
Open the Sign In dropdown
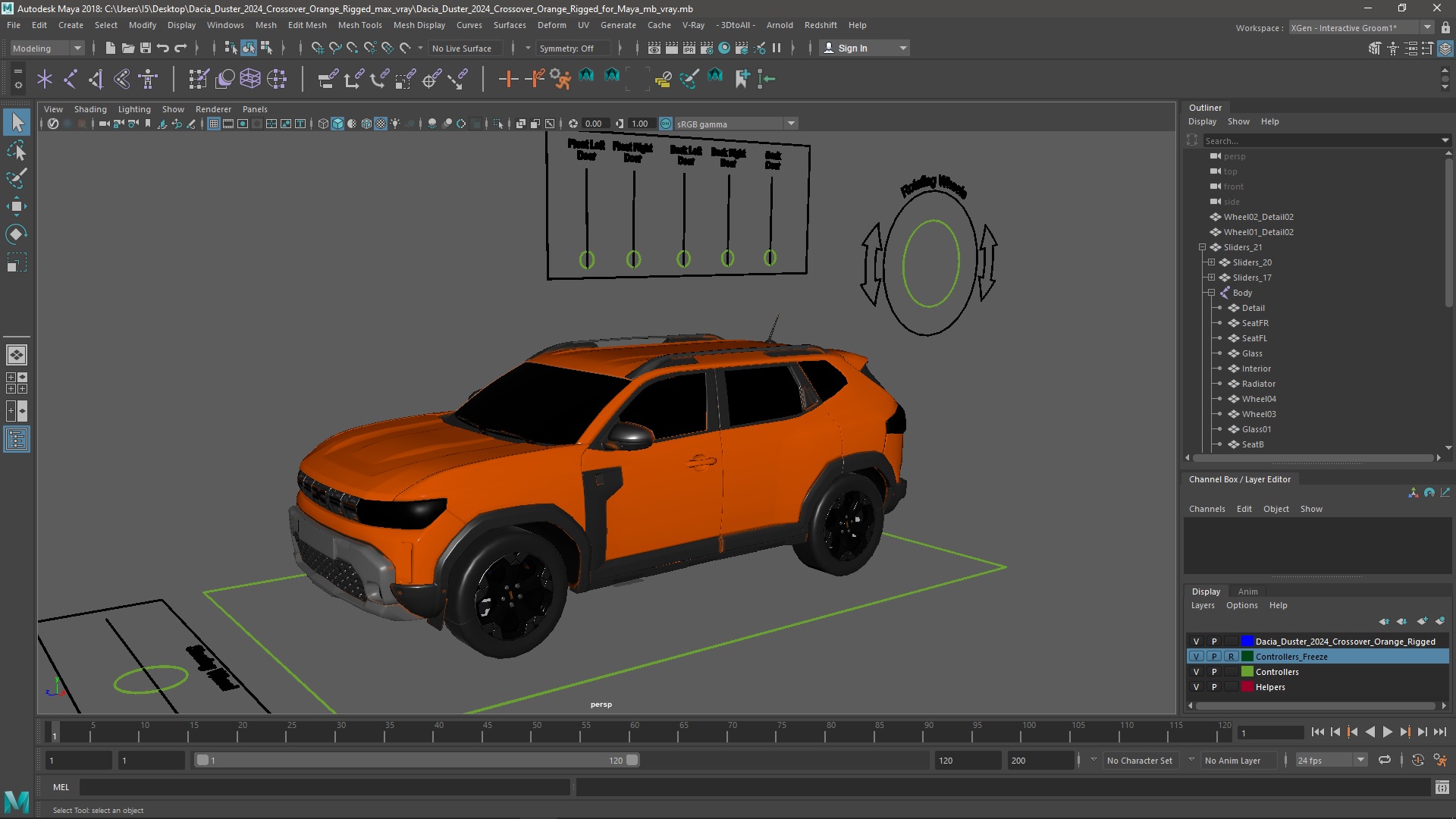click(x=864, y=48)
